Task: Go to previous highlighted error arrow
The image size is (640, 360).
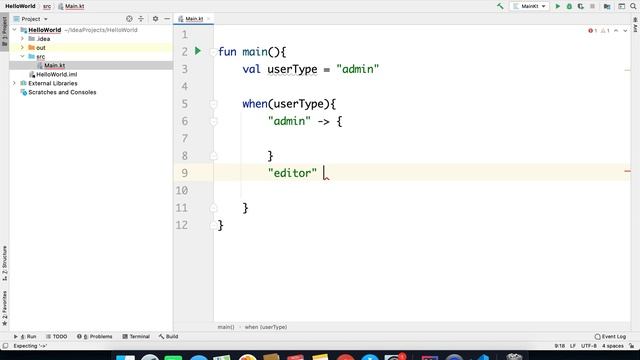Action: tap(616, 31)
